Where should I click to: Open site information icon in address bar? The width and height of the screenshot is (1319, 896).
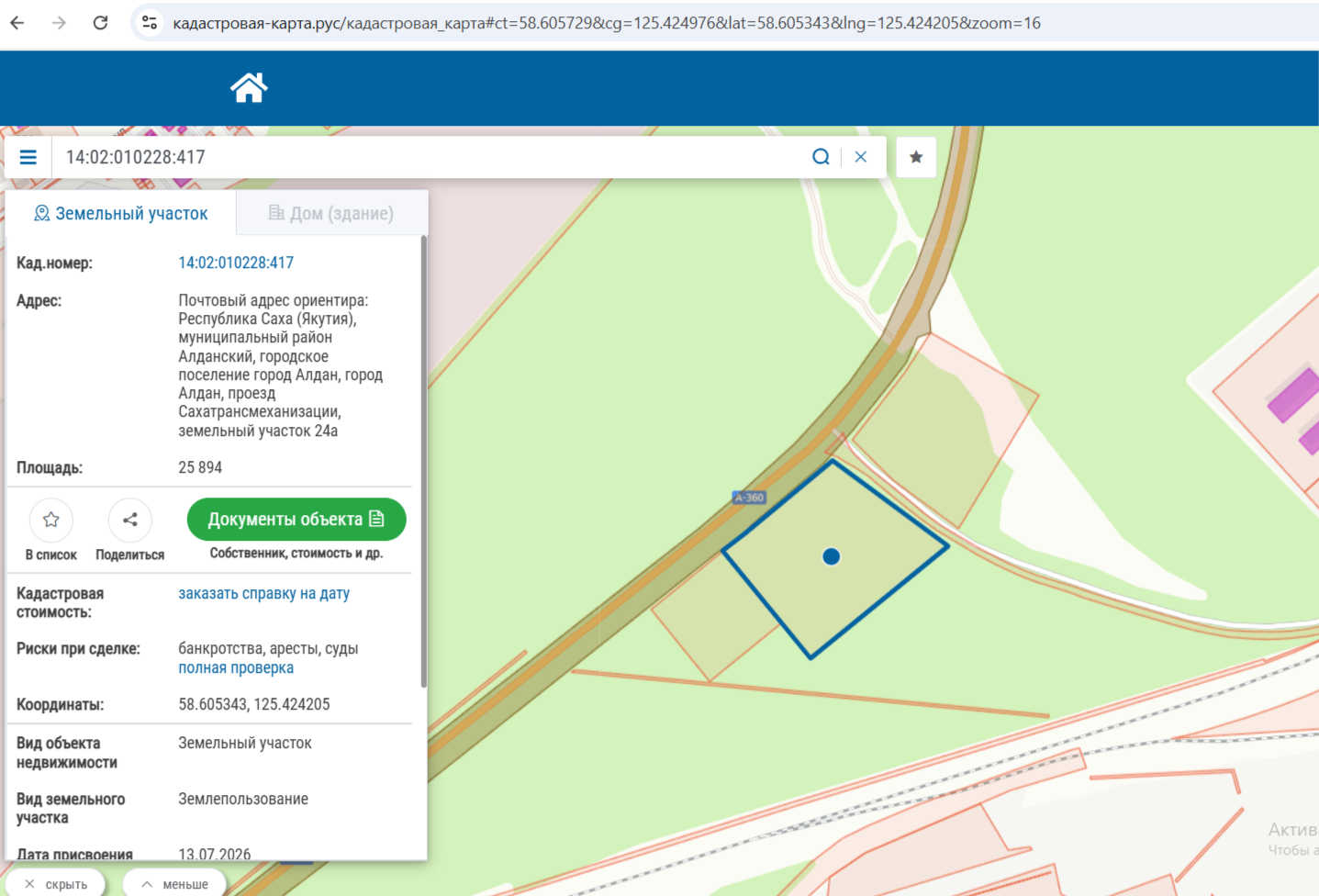click(x=150, y=23)
